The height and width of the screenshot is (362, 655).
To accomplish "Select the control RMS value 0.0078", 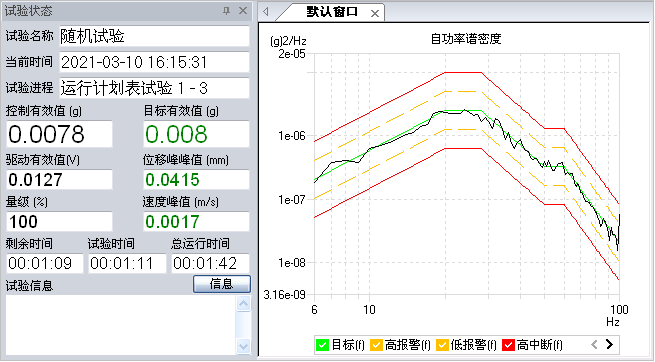I will click(59, 134).
